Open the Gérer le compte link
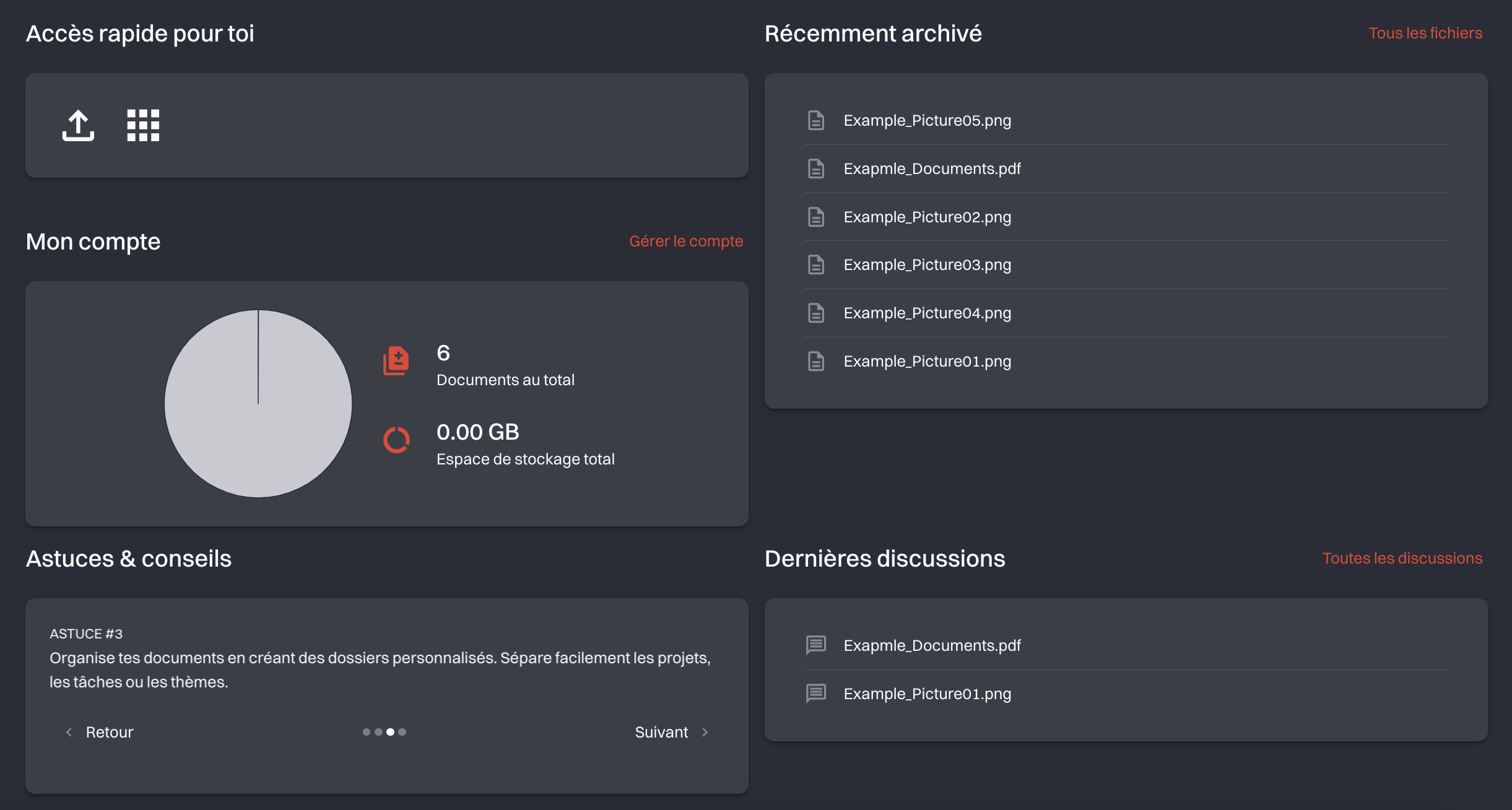Screen dimensions: 1512x810 point(685,241)
